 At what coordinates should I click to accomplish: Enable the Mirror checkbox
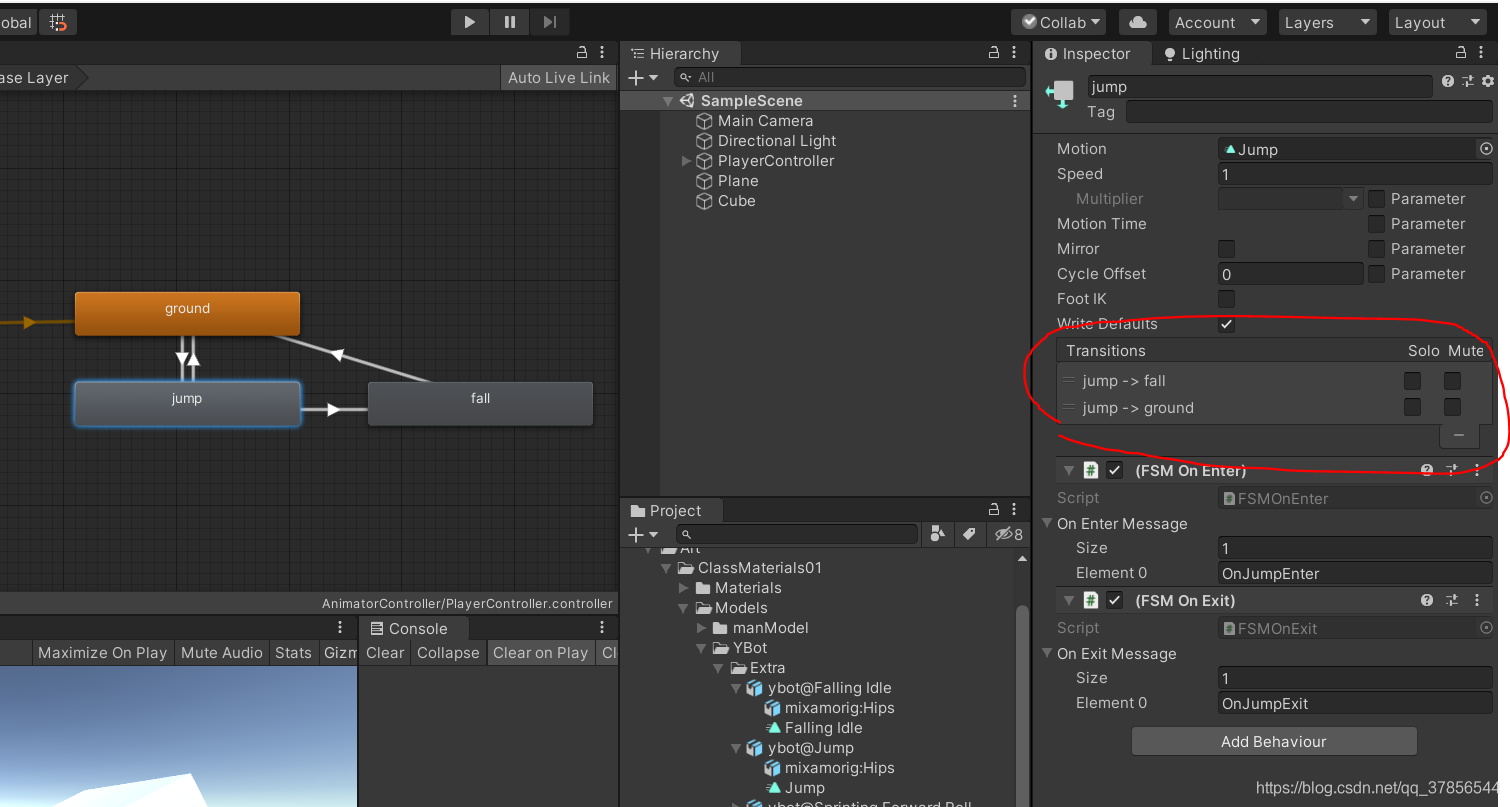tap(1226, 249)
